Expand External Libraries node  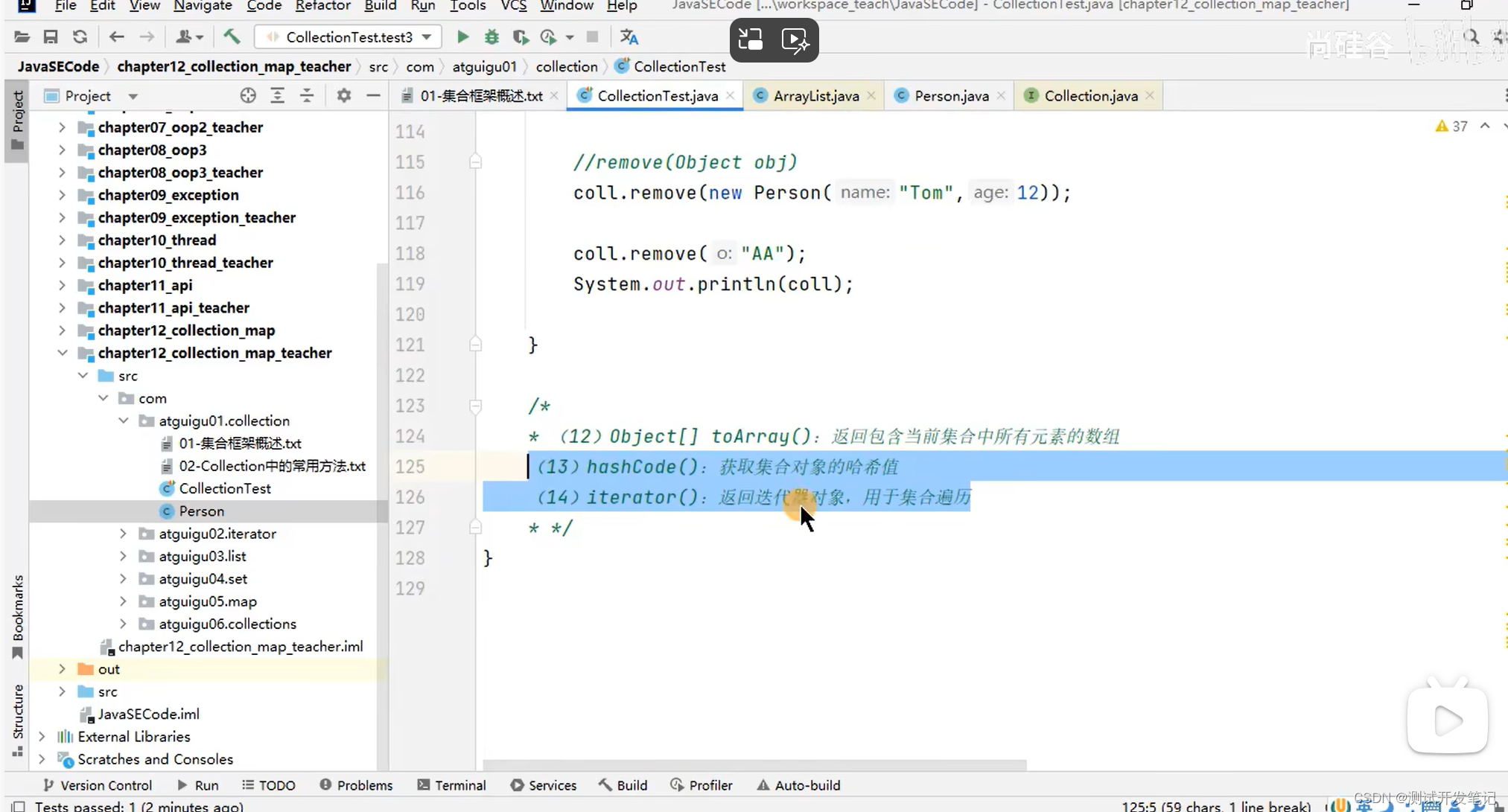click(42, 737)
